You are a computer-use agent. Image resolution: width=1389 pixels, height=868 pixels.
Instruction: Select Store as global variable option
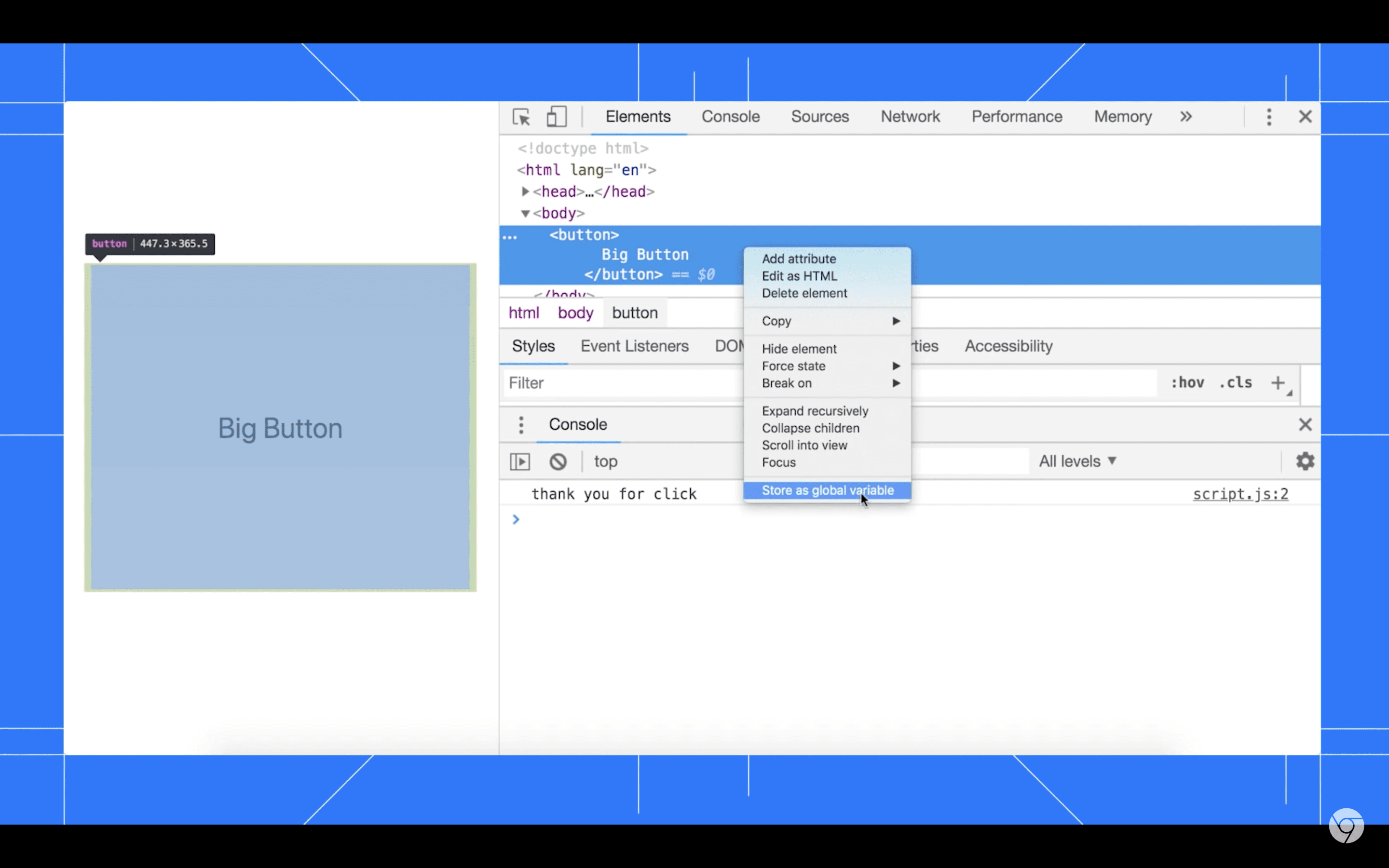click(x=828, y=490)
